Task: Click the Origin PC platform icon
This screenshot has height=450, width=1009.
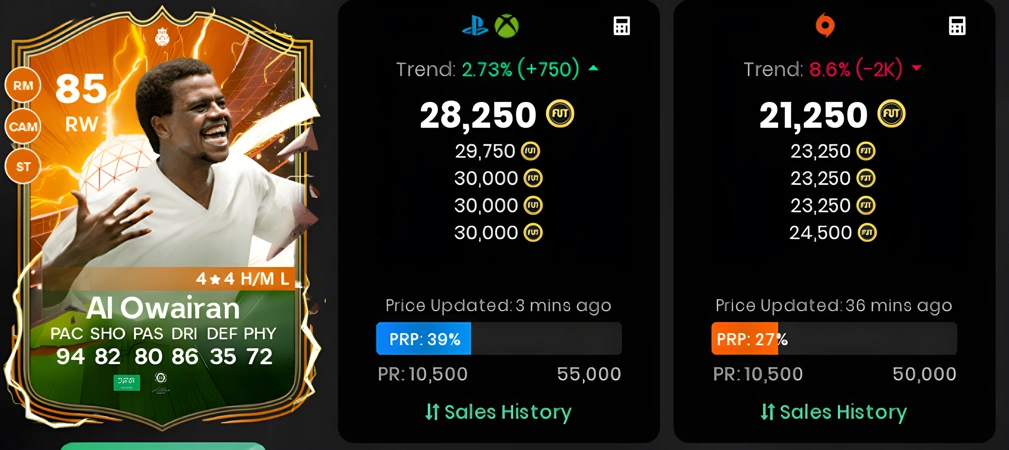Action: [x=823, y=26]
